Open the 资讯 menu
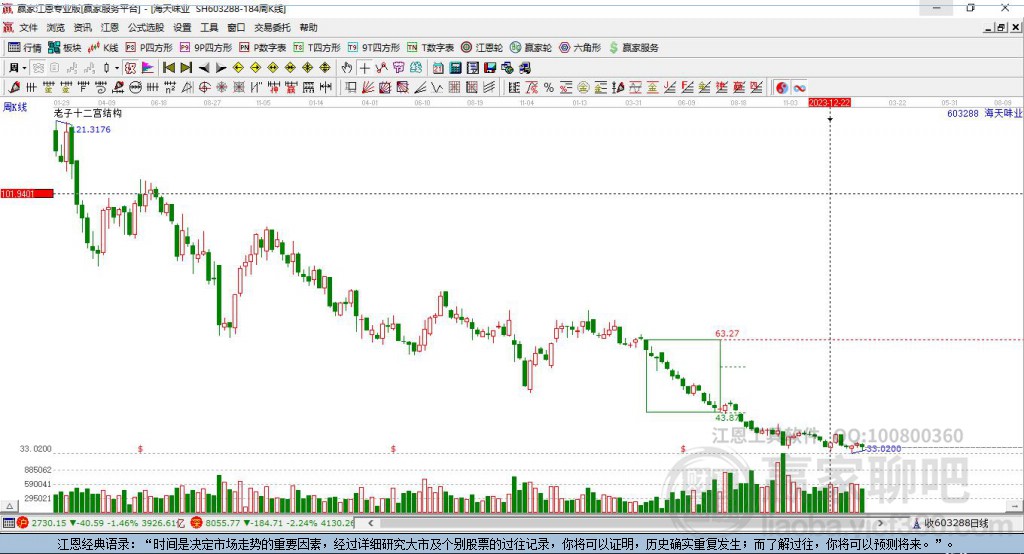The image size is (1024, 554). 82,27
